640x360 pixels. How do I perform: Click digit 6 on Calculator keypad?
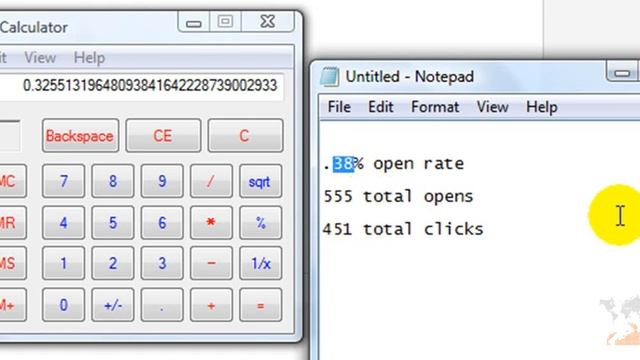[x=162, y=222]
